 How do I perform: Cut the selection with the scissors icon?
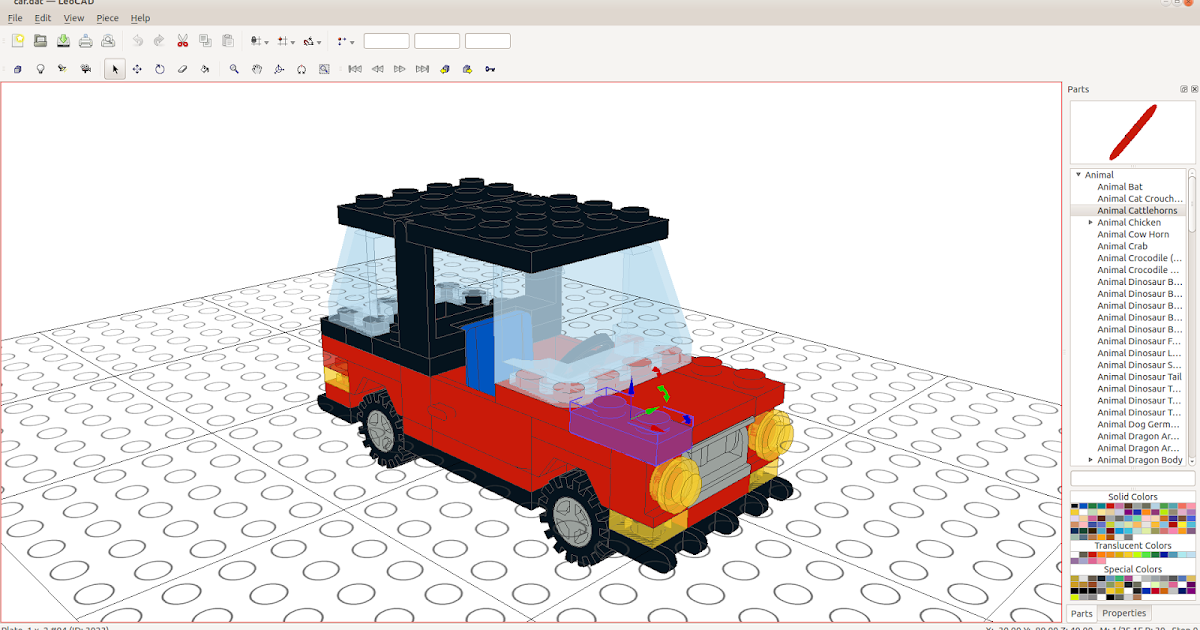pos(182,41)
